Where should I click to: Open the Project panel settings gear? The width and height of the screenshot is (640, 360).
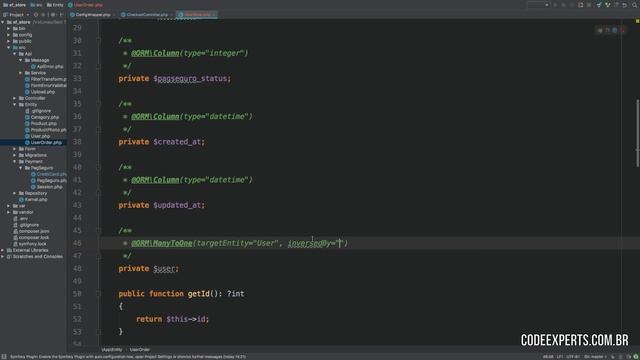click(53, 15)
